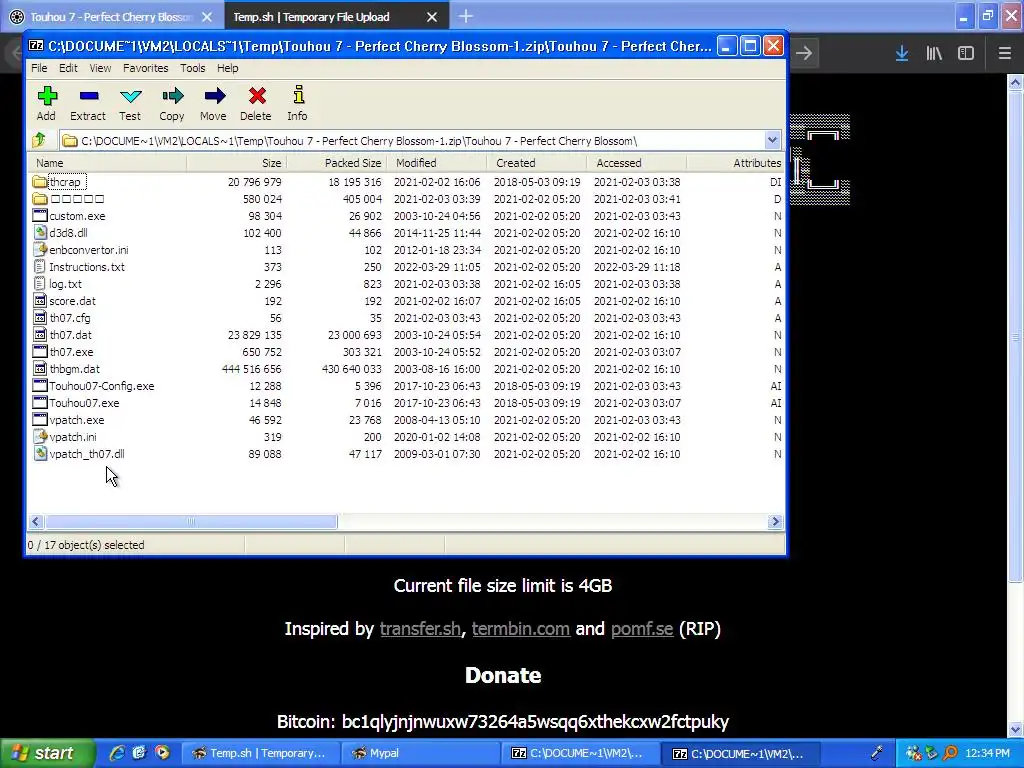The image size is (1024, 768).
Task: Open the pomf.se link
Action: pyautogui.click(x=642, y=629)
